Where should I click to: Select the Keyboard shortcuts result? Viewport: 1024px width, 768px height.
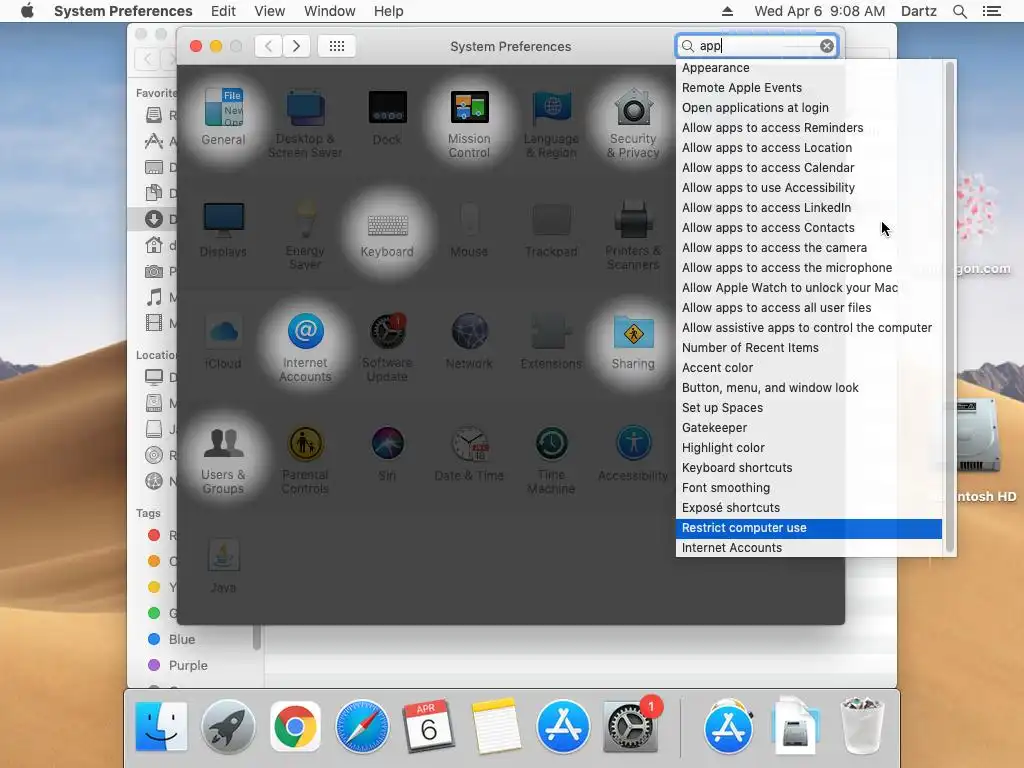click(808, 468)
